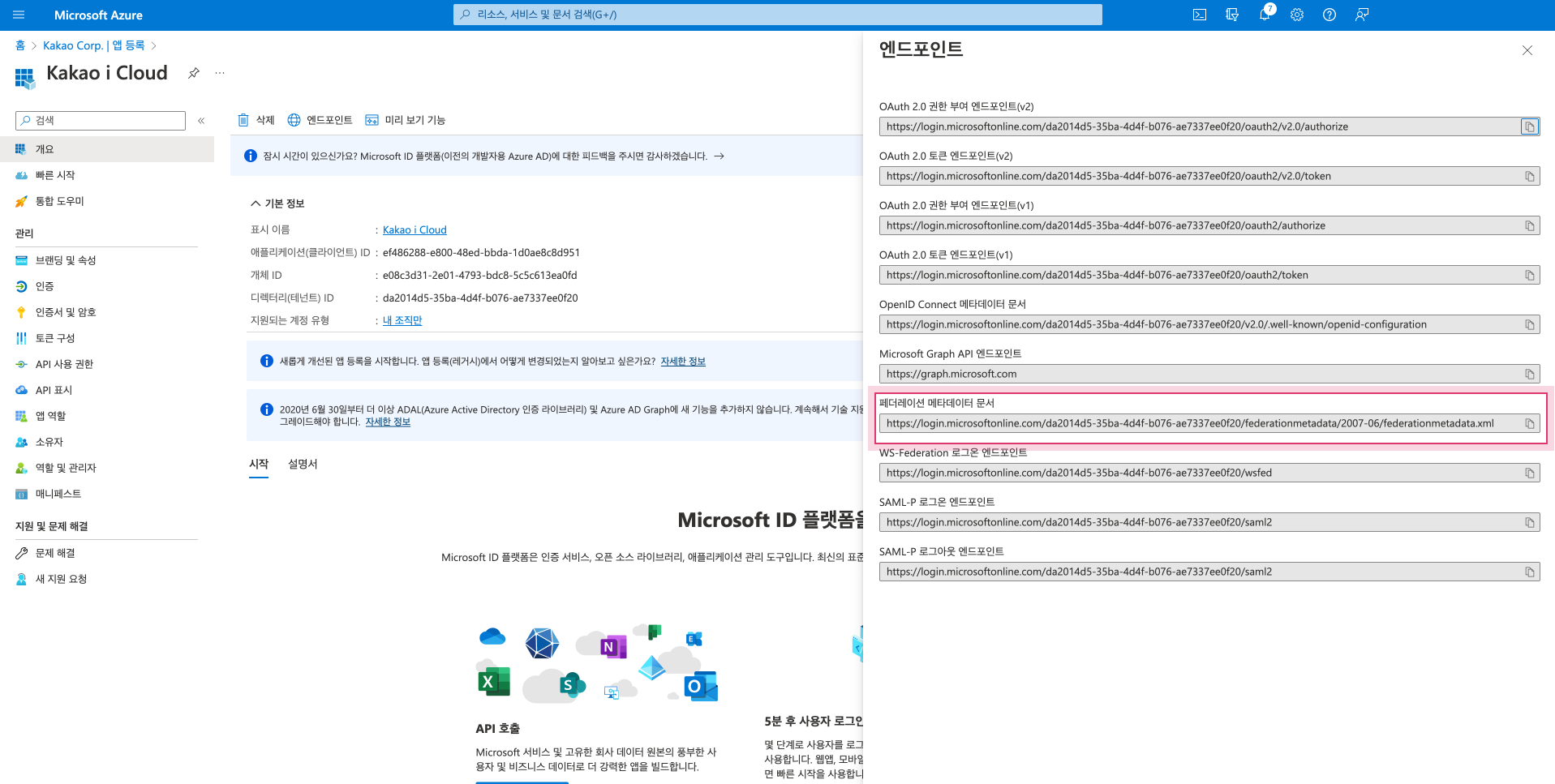Screen dimensions: 1555x784
Task: Click tenant ID da2014d5-35ba-4d4f-b076-ae7337ee0f20
Action: pos(480,298)
